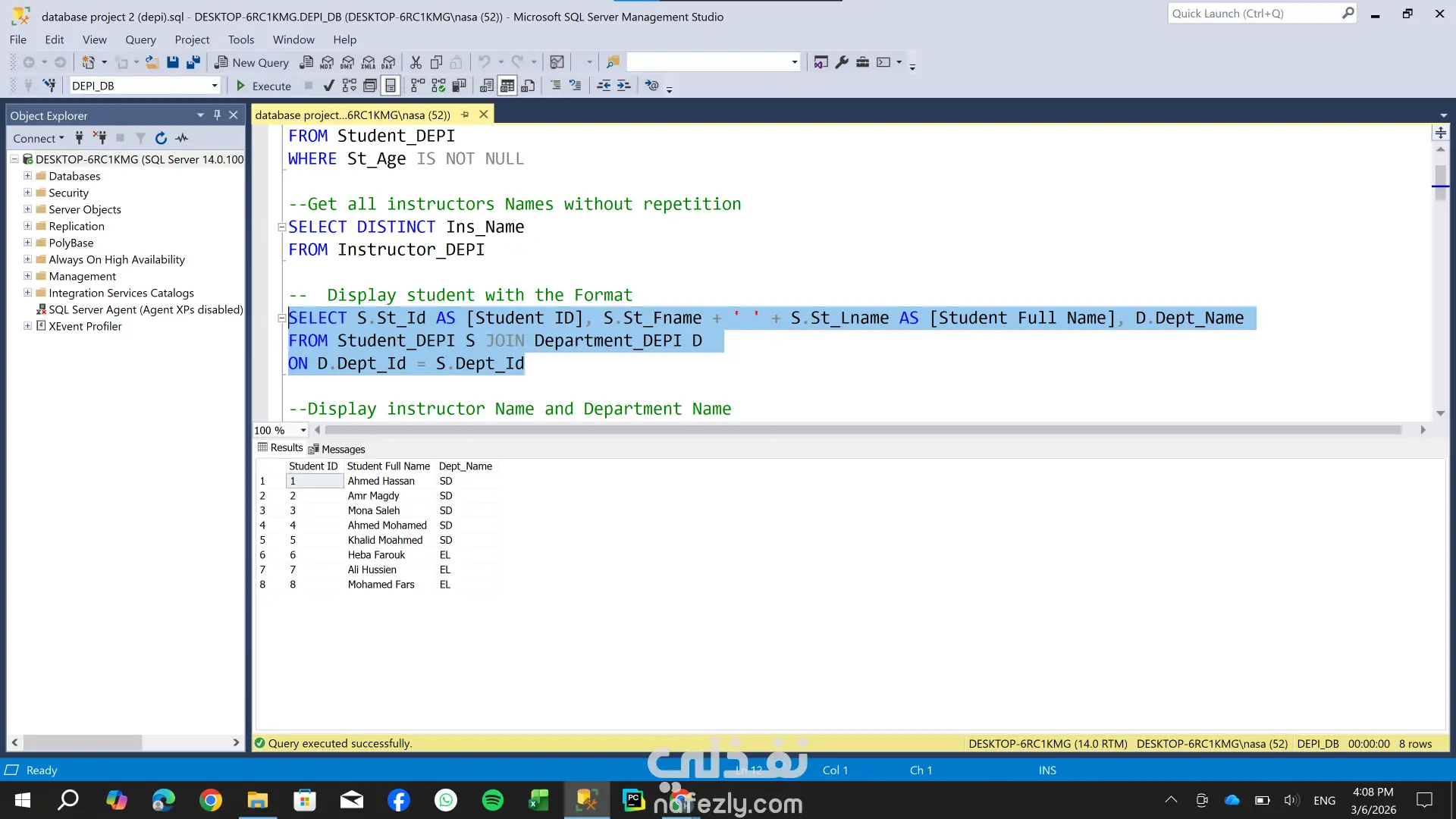
Task: Switch to the Messages tab
Action: (337, 449)
